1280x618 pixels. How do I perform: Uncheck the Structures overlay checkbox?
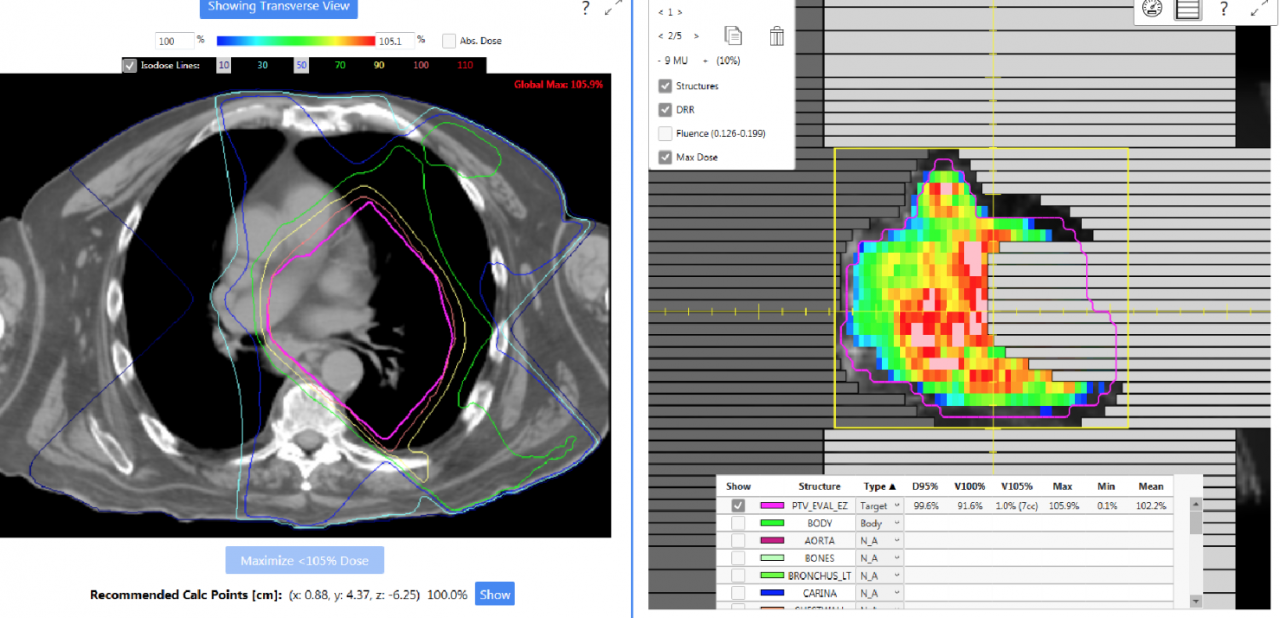665,86
